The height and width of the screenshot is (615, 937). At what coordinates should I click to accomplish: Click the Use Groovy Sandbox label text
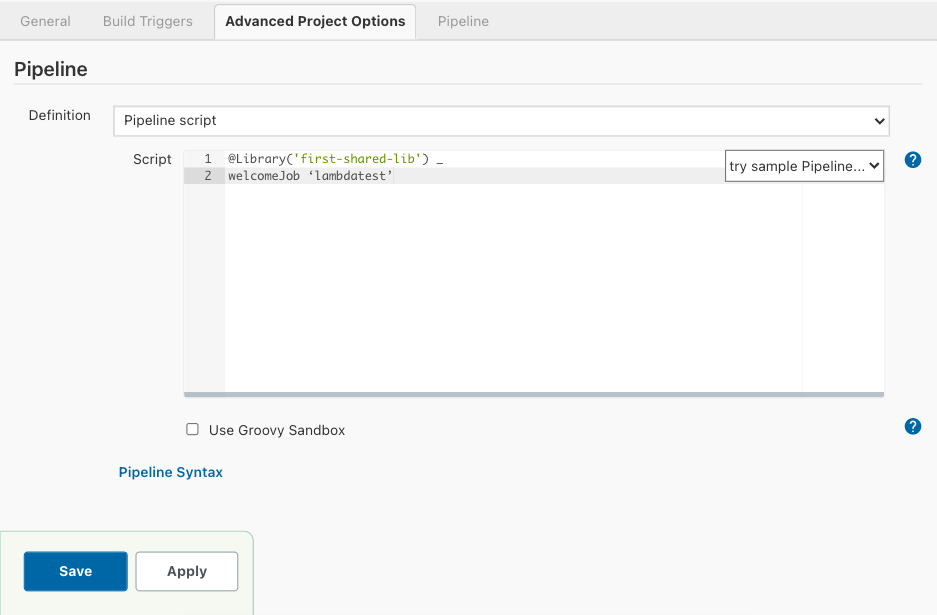277,430
